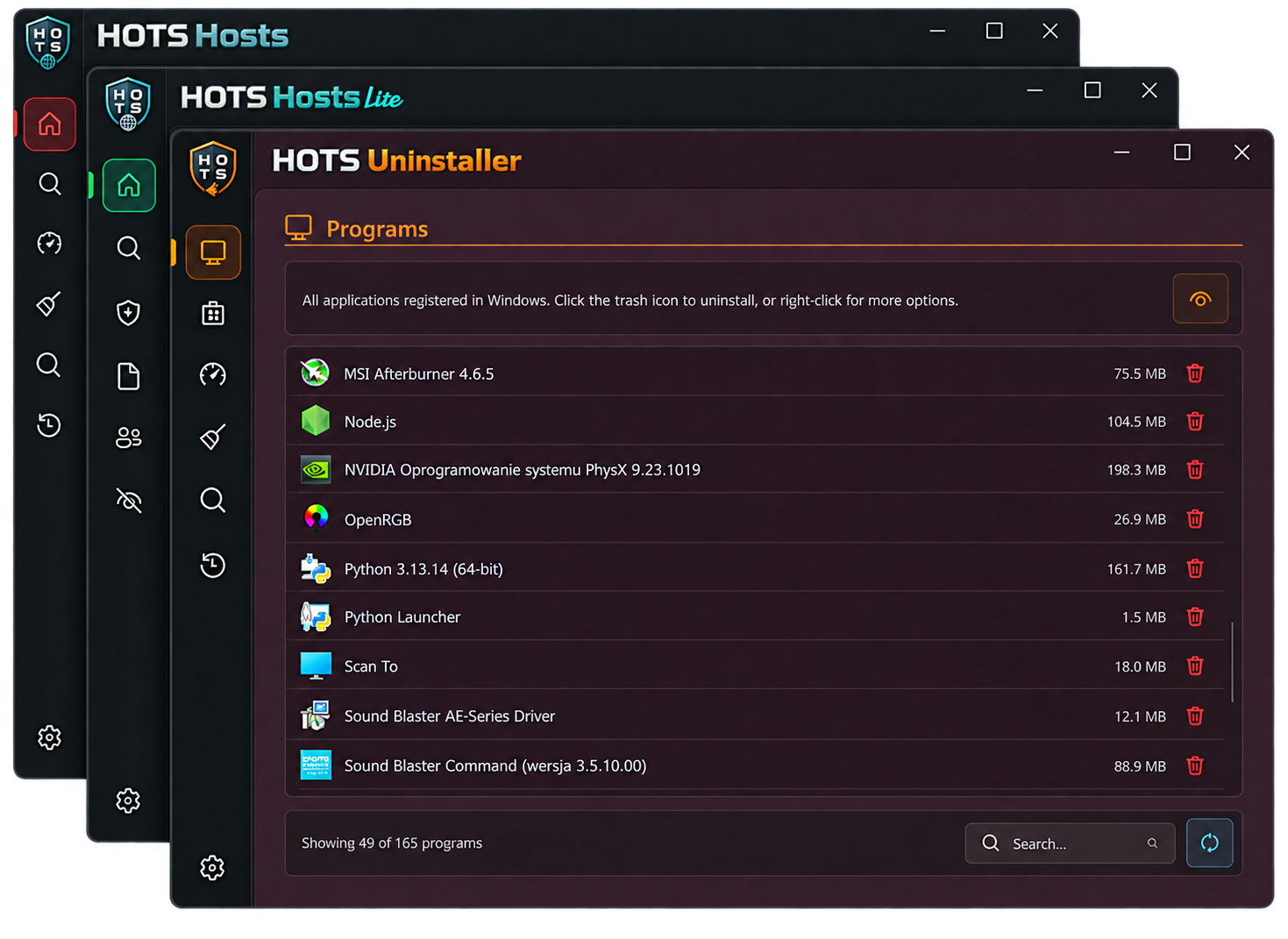
Task: Minimize the HOTS Uninstaller window
Action: (1121, 153)
